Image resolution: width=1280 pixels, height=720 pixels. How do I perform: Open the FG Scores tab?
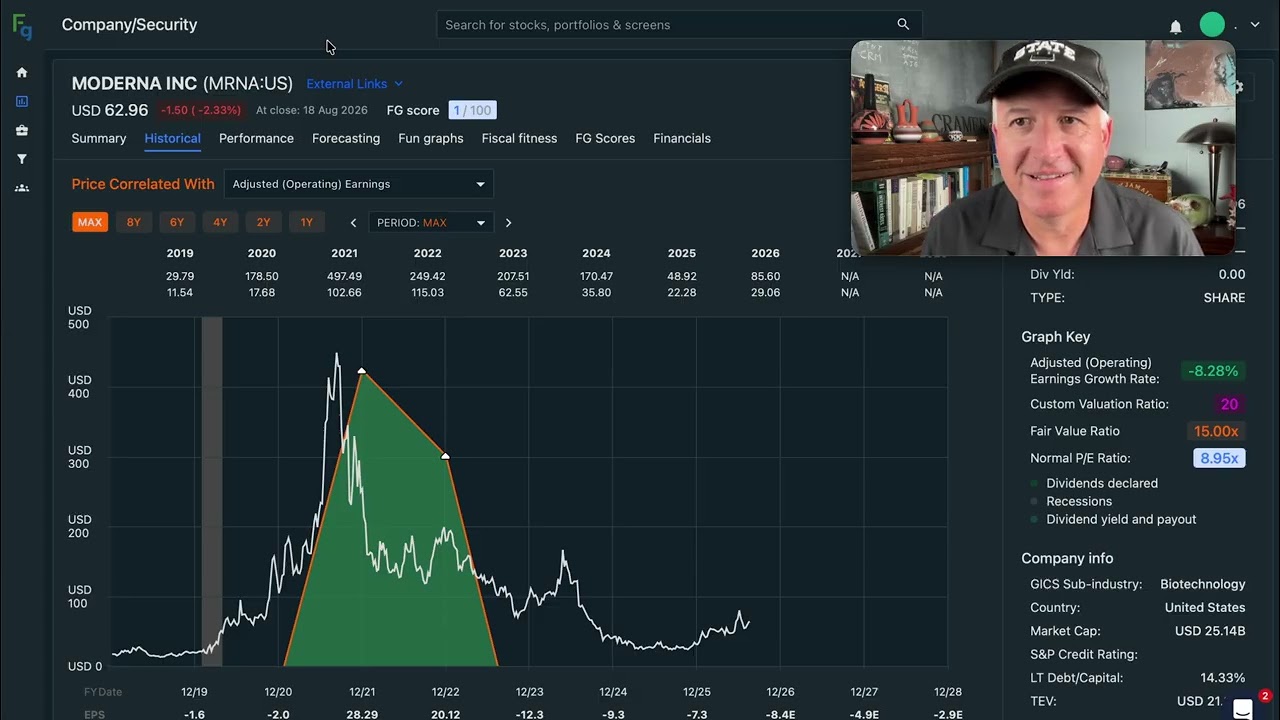(x=605, y=138)
